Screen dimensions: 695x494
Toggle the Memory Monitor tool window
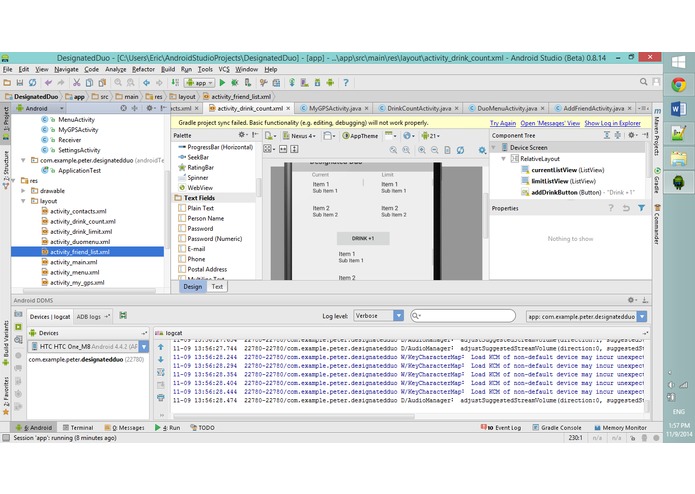click(621, 428)
